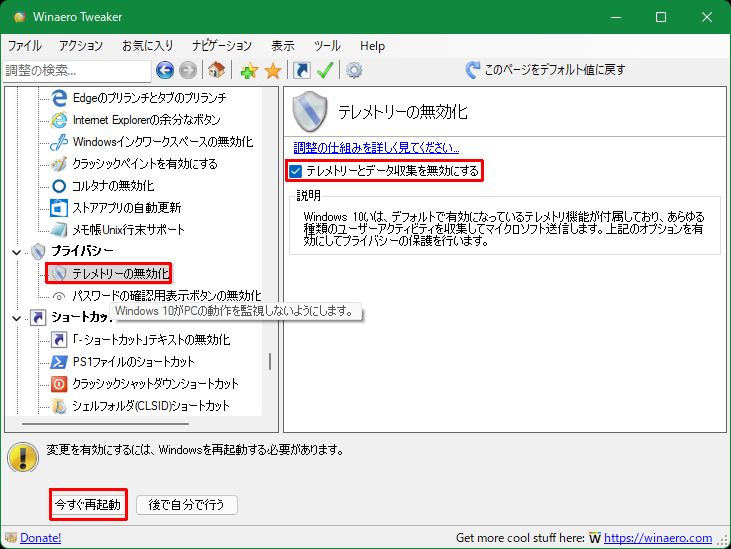Open the ファイル menu
This screenshot has height=549, width=731.
[x=24, y=46]
